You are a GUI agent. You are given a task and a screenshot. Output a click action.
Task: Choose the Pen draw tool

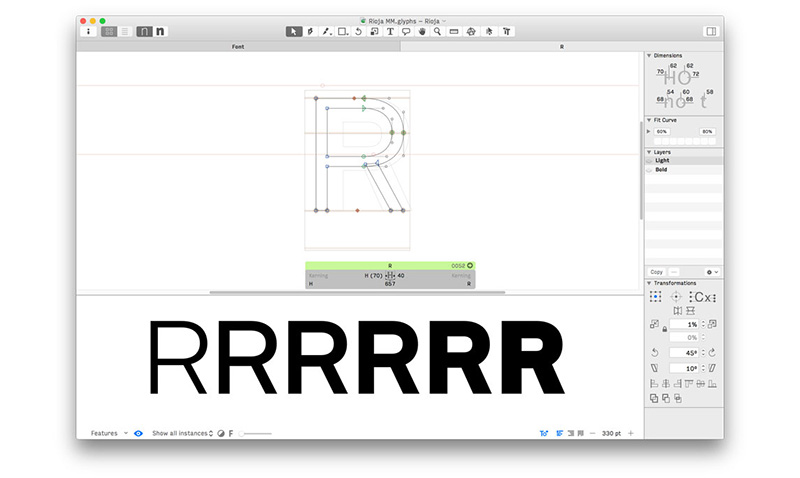[x=310, y=32]
